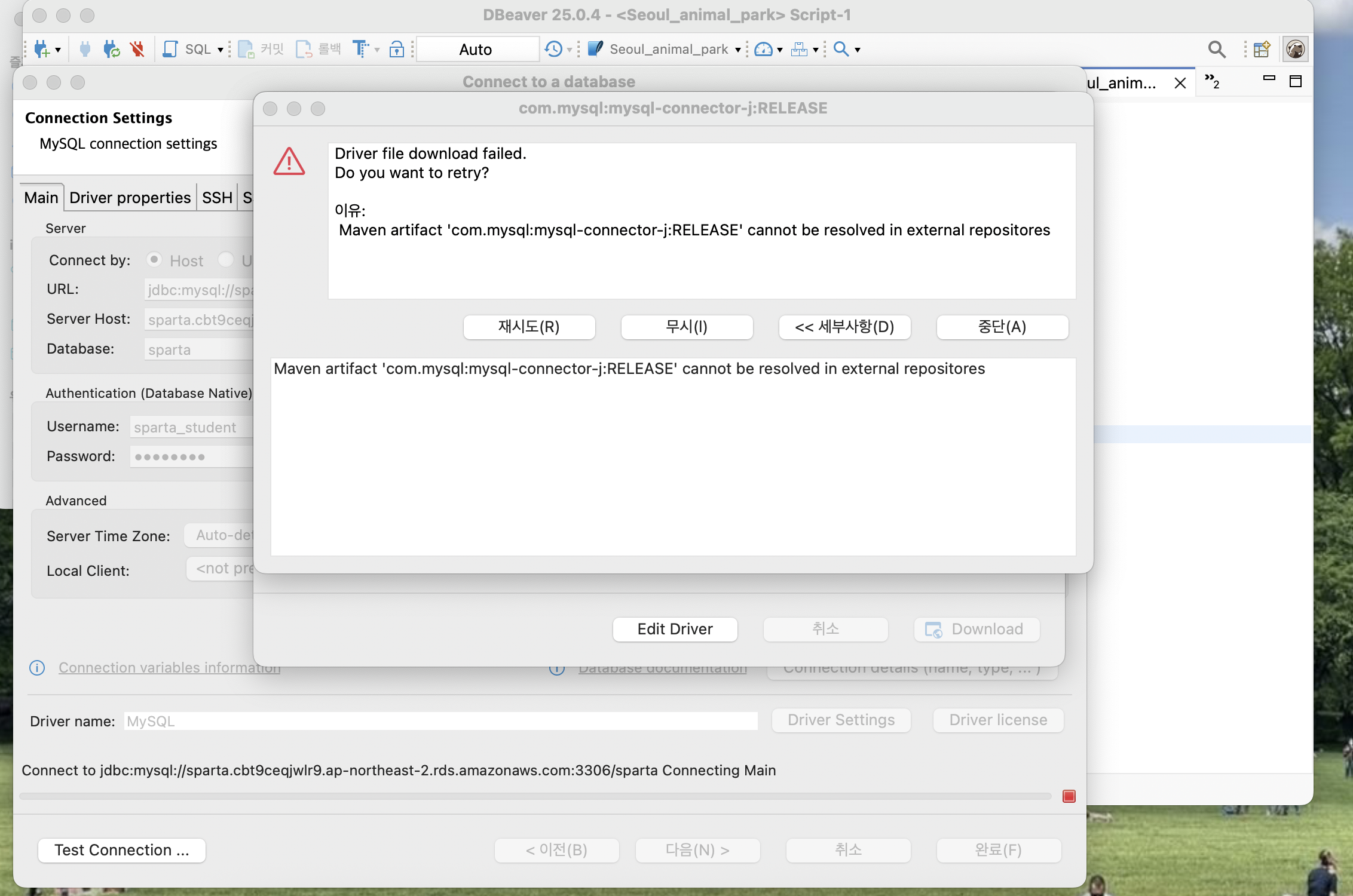Click the Username field

(x=192, y=427)
